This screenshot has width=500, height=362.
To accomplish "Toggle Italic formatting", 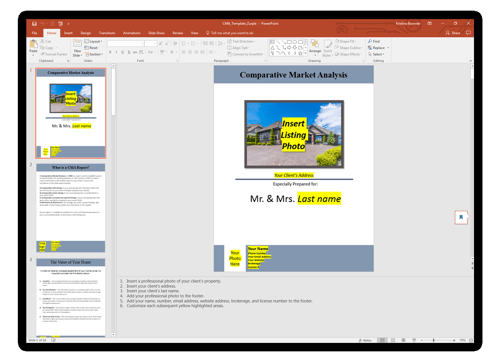I will [116, 52].
